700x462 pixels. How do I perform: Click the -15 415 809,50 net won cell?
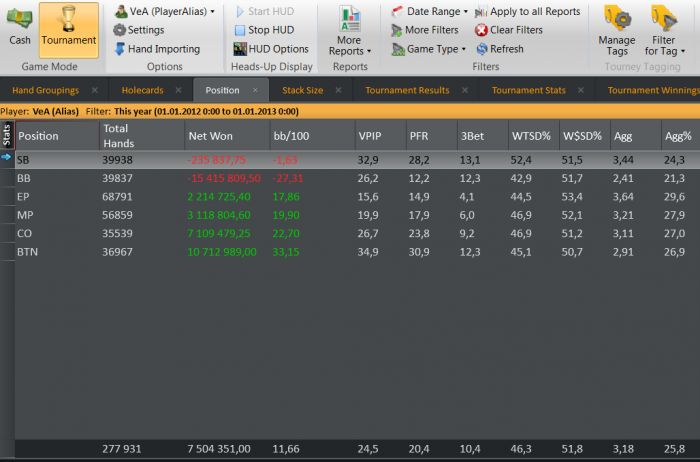(x=224, y=178)
